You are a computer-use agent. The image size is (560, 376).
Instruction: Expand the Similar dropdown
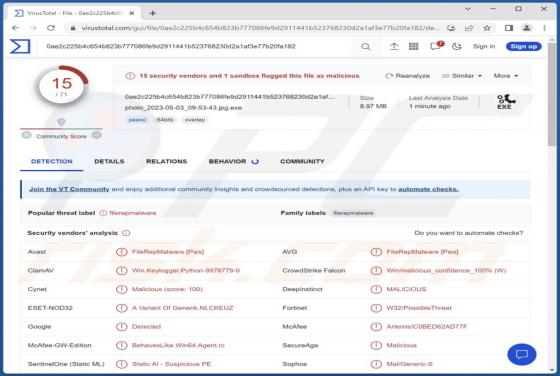coord(462,76)
